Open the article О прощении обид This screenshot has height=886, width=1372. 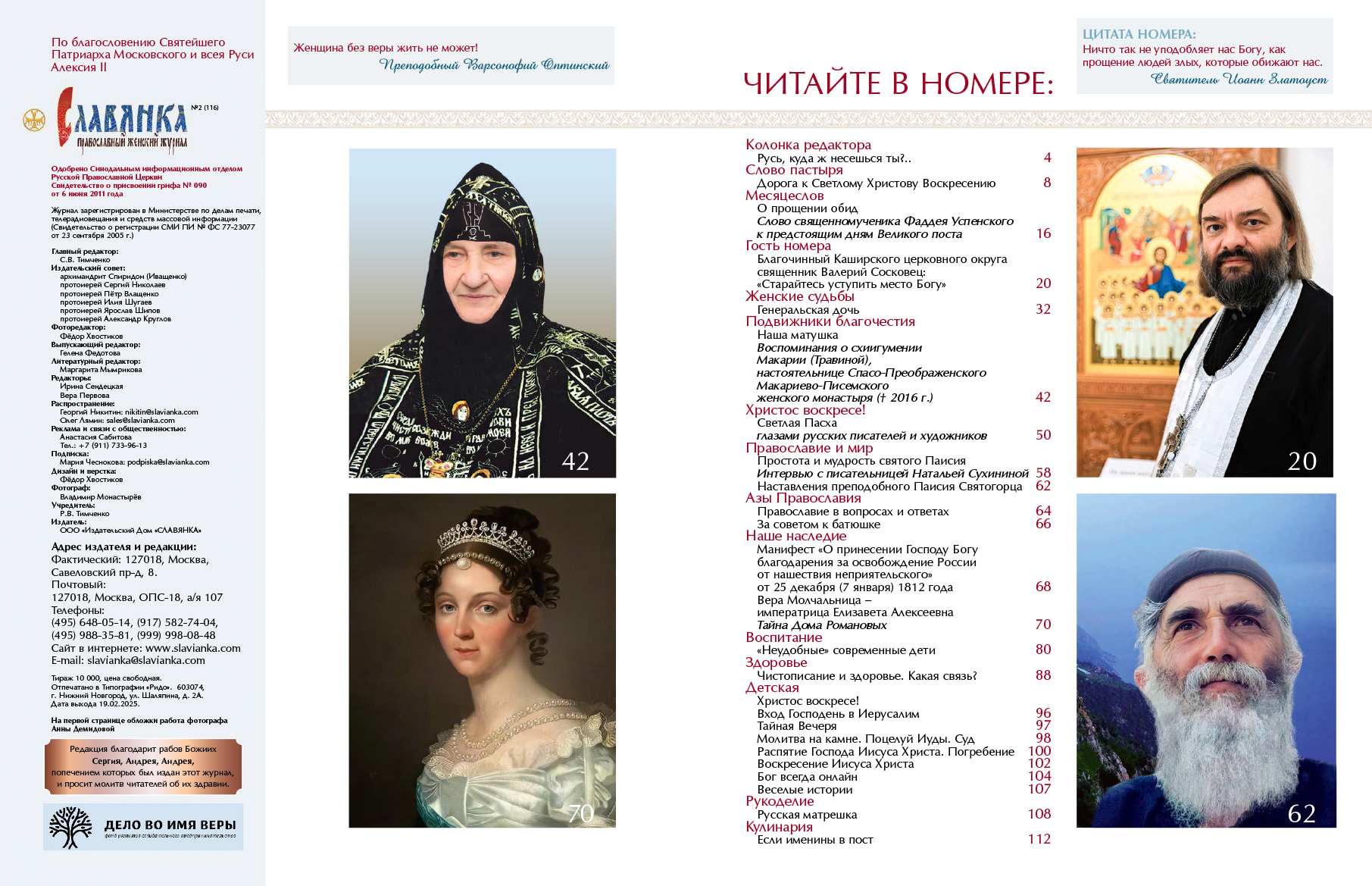point(808,208)
